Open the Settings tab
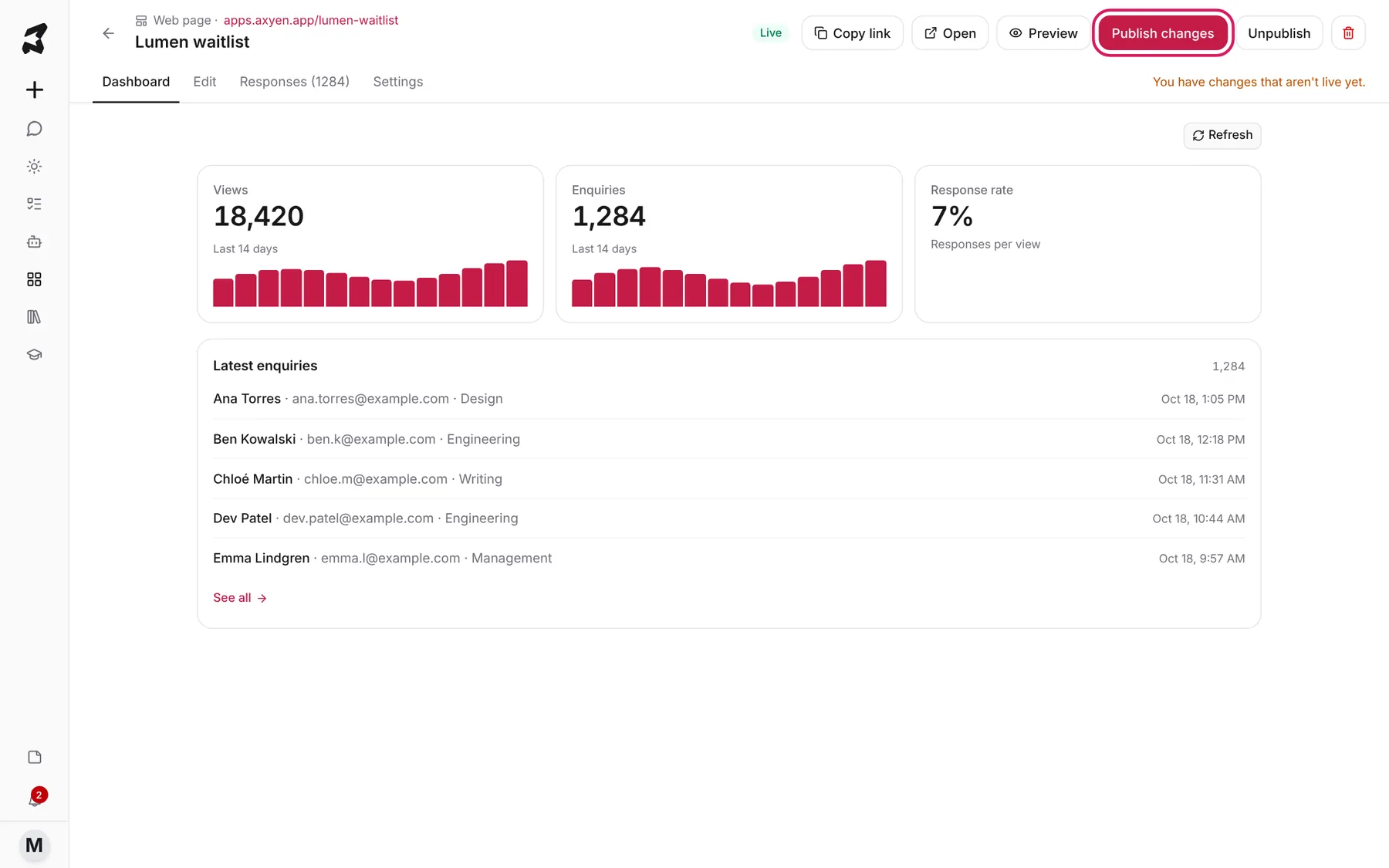Image resolution: width=1389 pixels, height=868 pixels. click(398, 82)
